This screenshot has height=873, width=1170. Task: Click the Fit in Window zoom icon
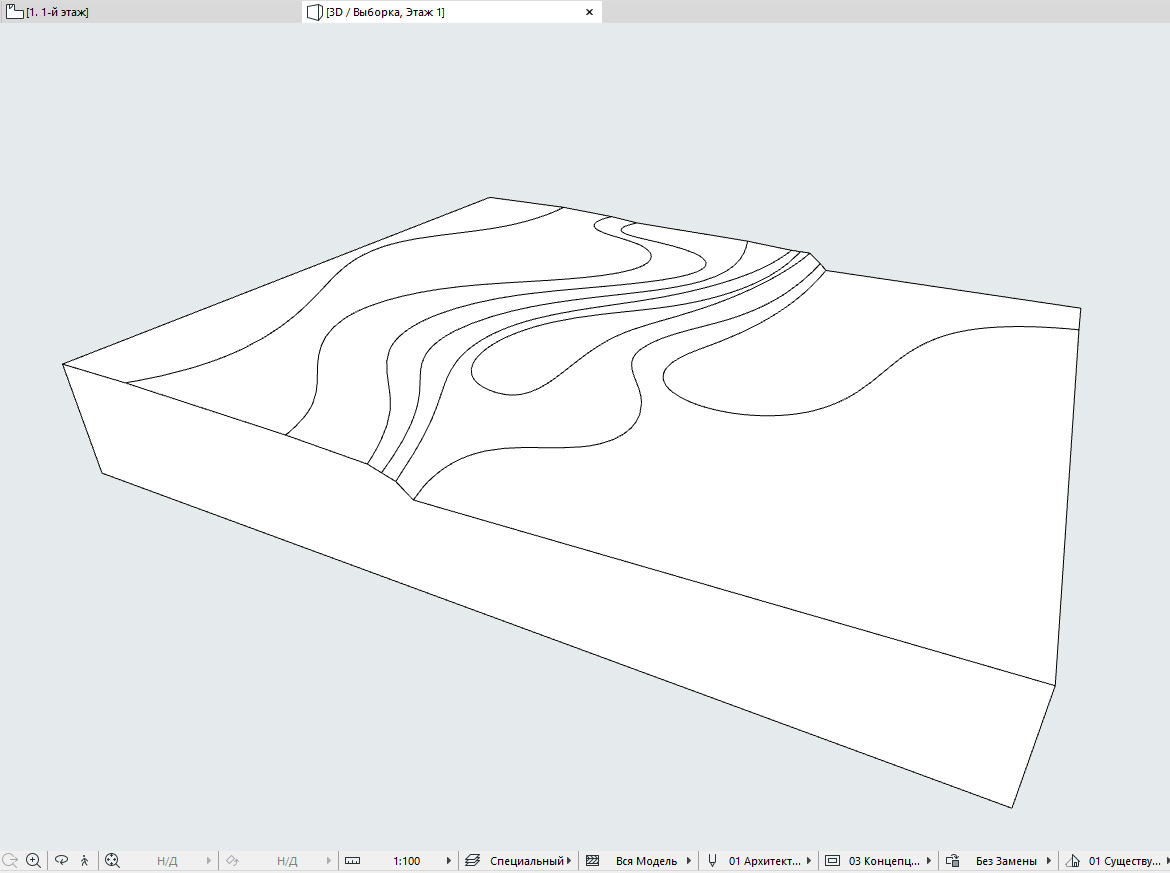(112, 860)
